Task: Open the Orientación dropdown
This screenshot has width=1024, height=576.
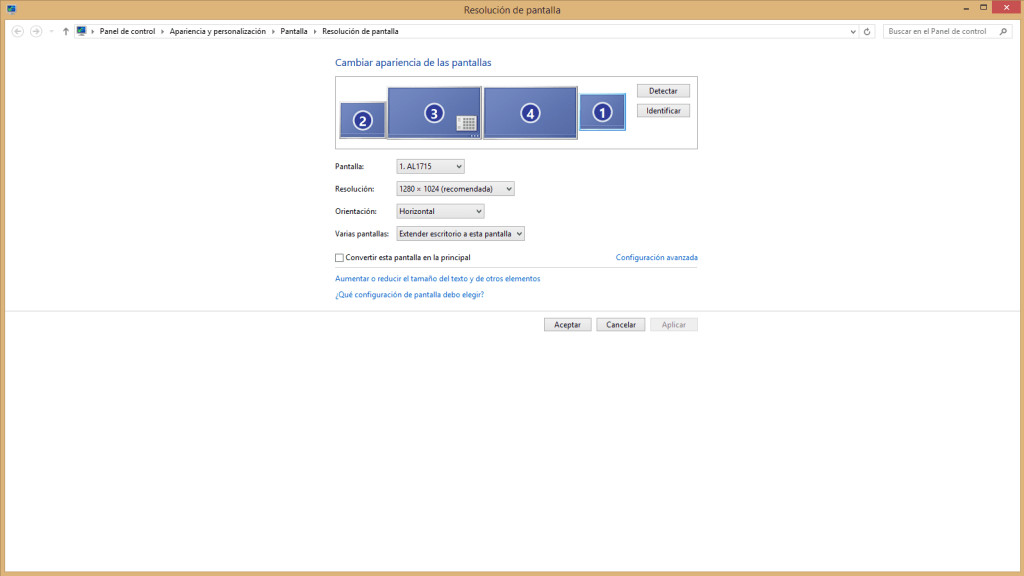Action: point(440,212)
